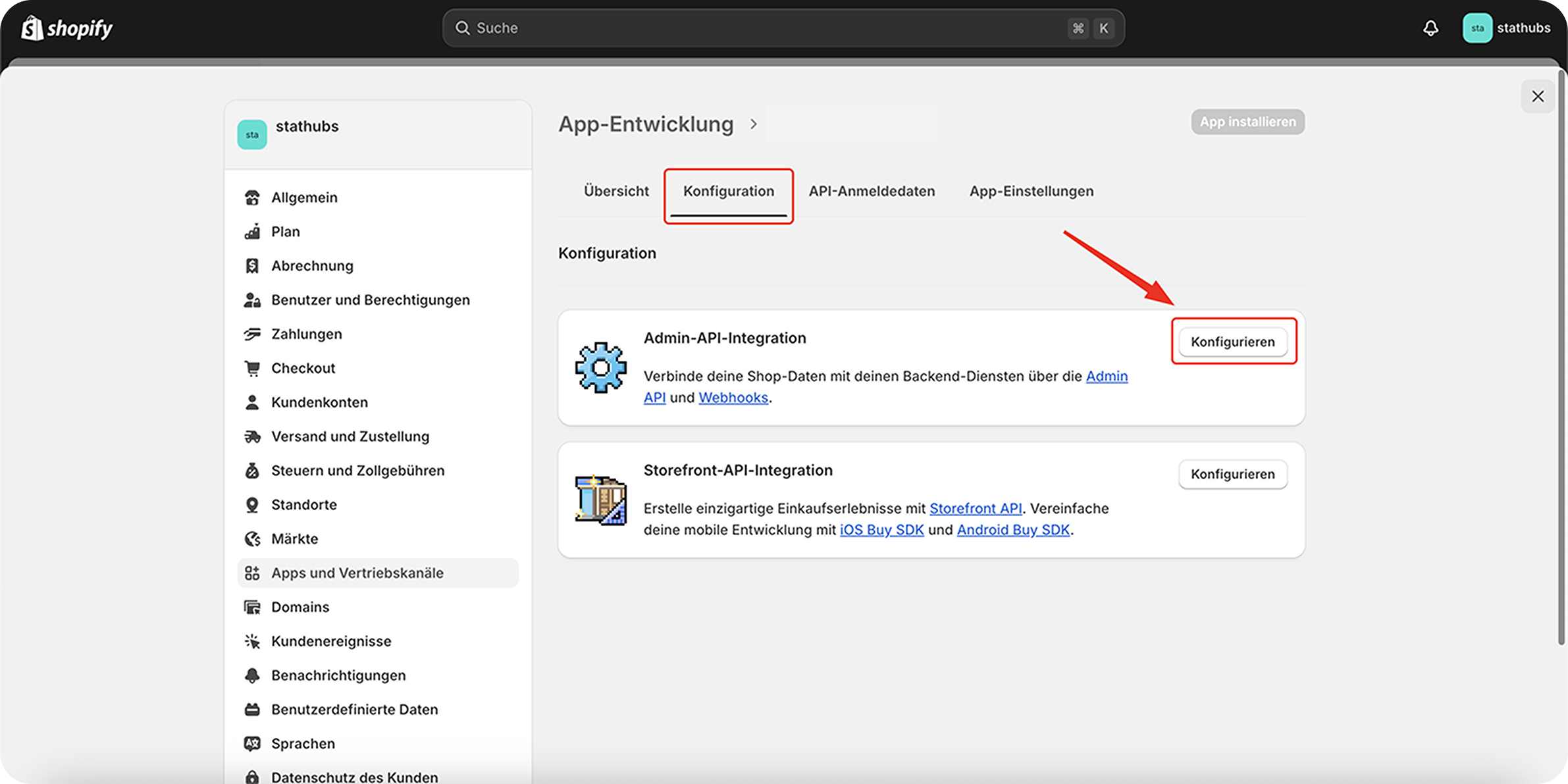Screen dimensions: 1568x784
Task: Click the Steuern money bag icon
Action: [x=252, y=471]
